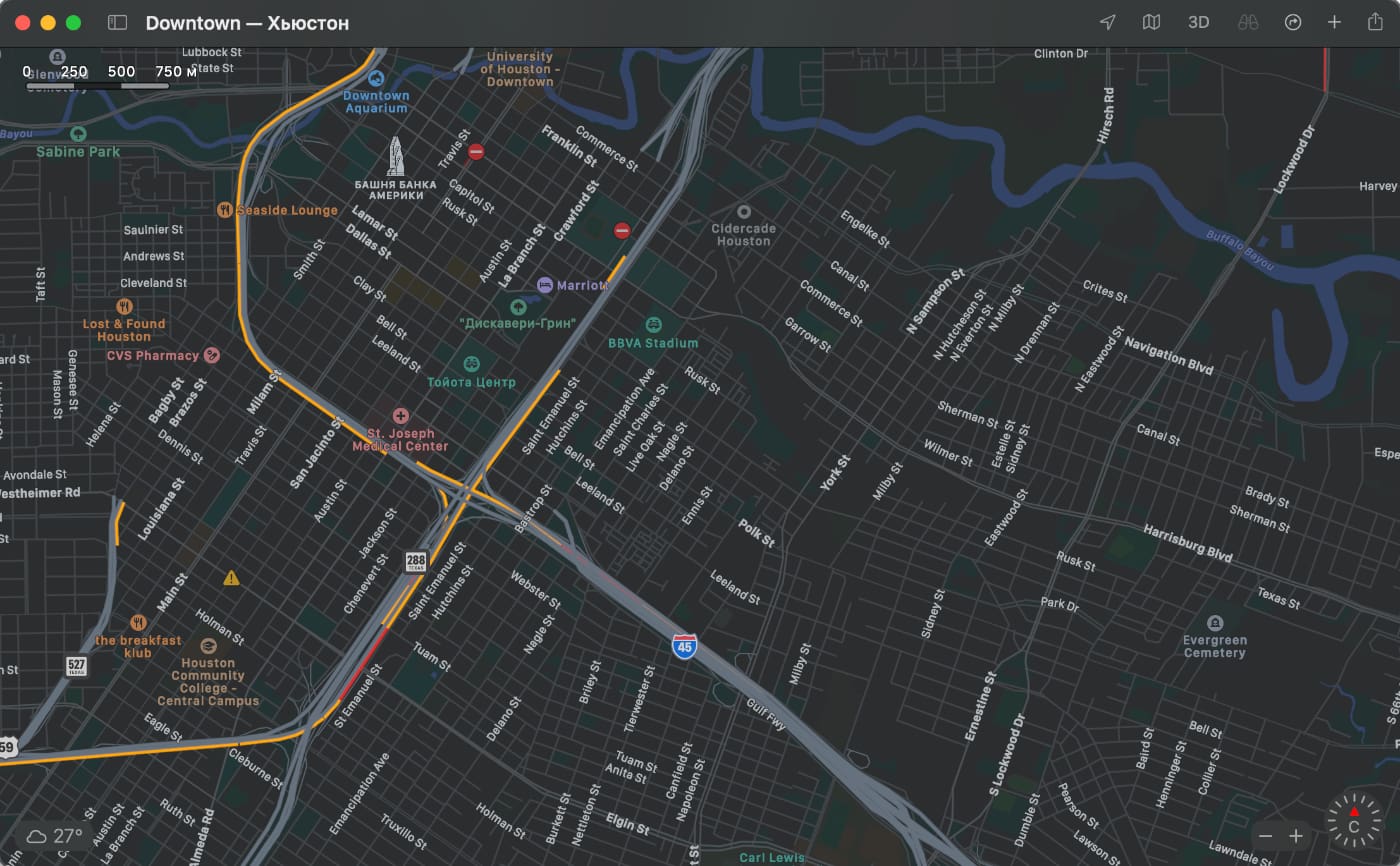Click Harrisburg Blvd label
This screenshot has height=866, width=1400.
click(1188, 542)
